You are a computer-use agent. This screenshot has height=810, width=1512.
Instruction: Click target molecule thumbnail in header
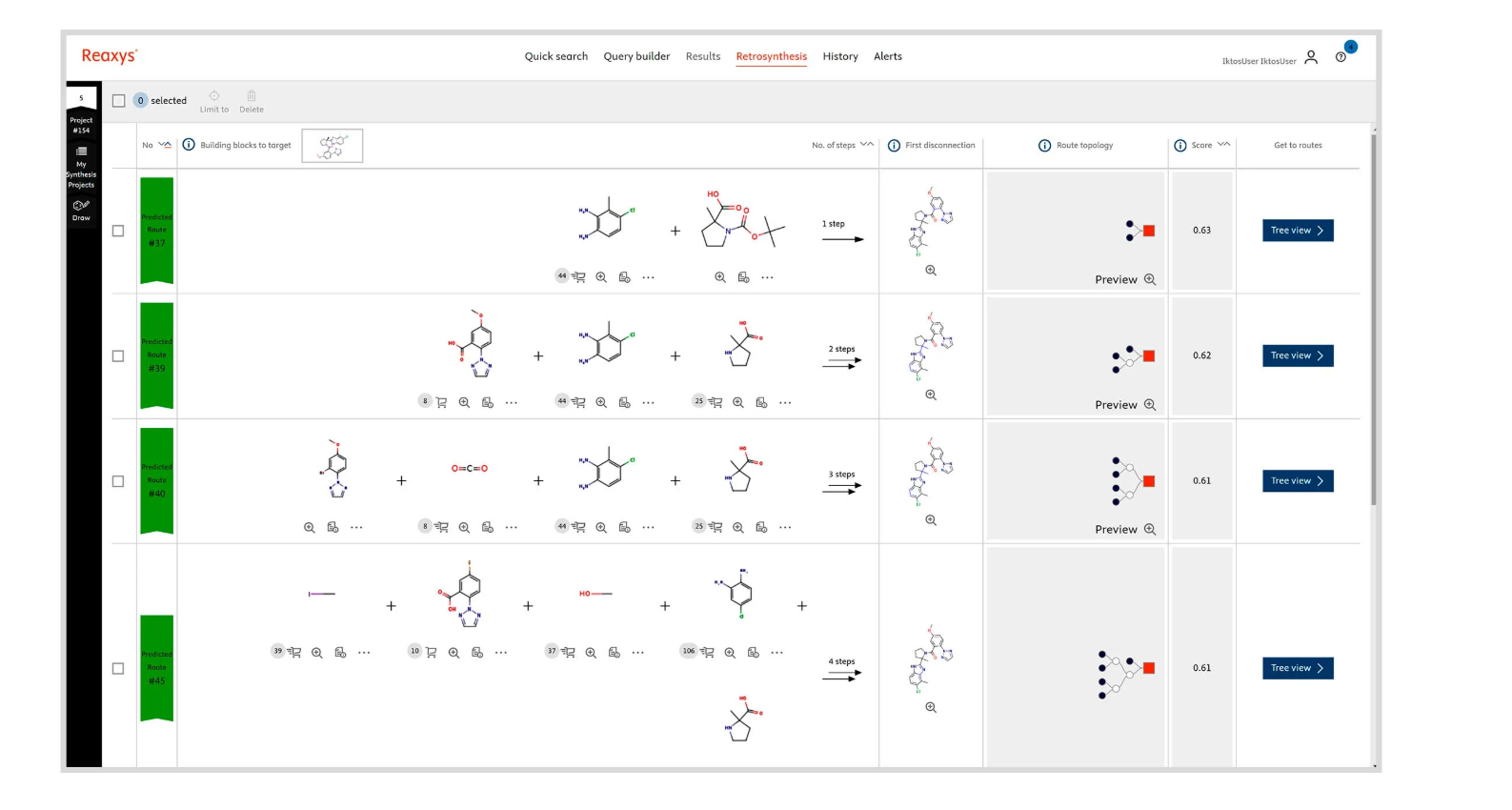click(x=333, y=146)
